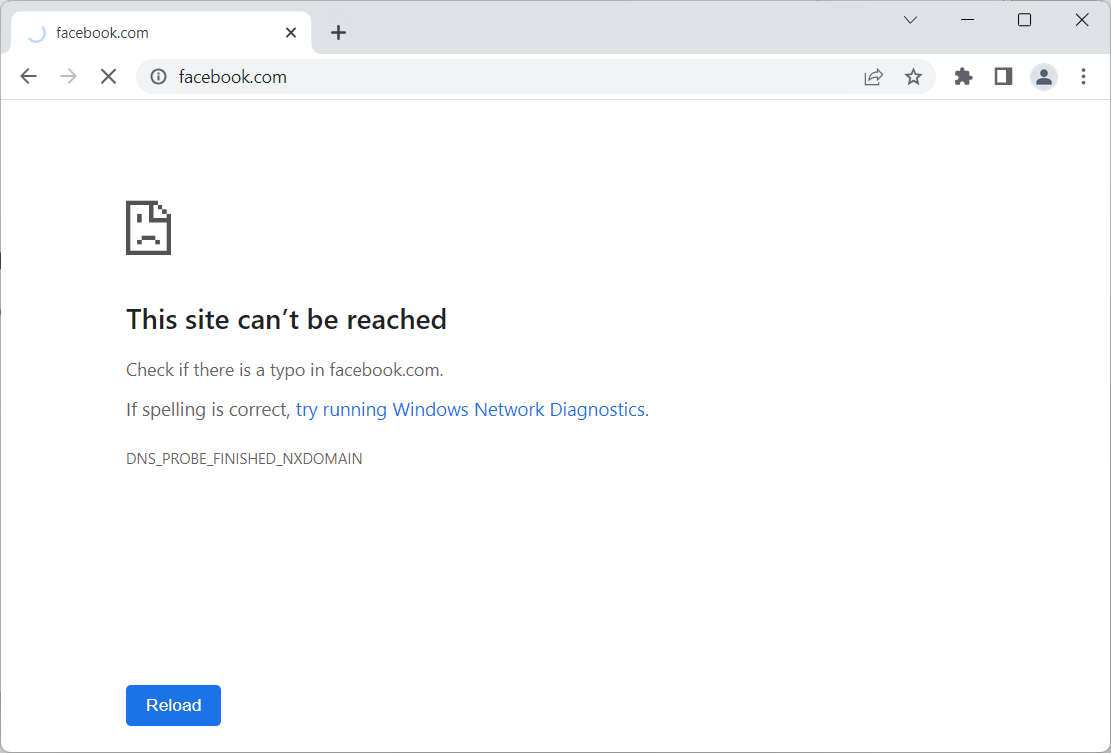Bookmark this tab with the star
Viewport: 1111px width, 753px height.
tap(913, 77)
